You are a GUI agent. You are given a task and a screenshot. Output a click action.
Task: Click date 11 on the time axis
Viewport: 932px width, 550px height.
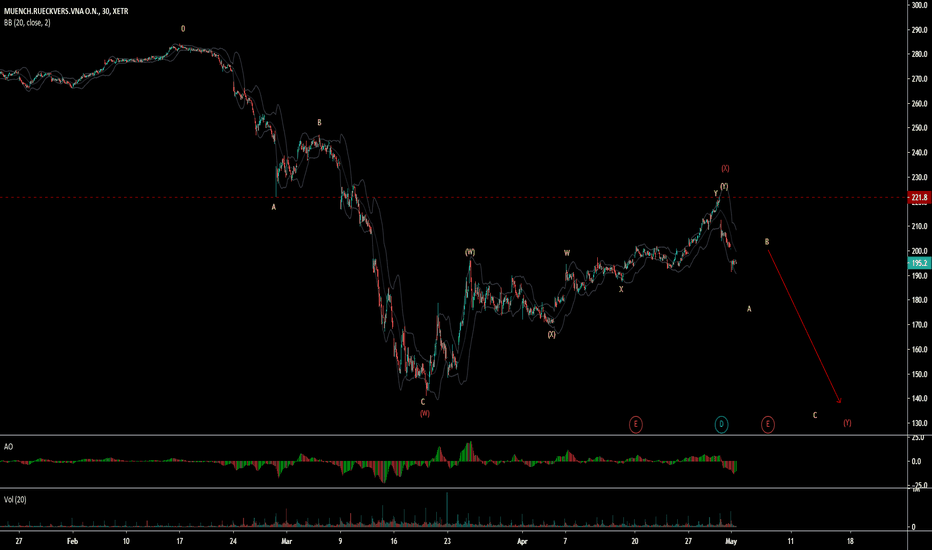pos(791,541)
